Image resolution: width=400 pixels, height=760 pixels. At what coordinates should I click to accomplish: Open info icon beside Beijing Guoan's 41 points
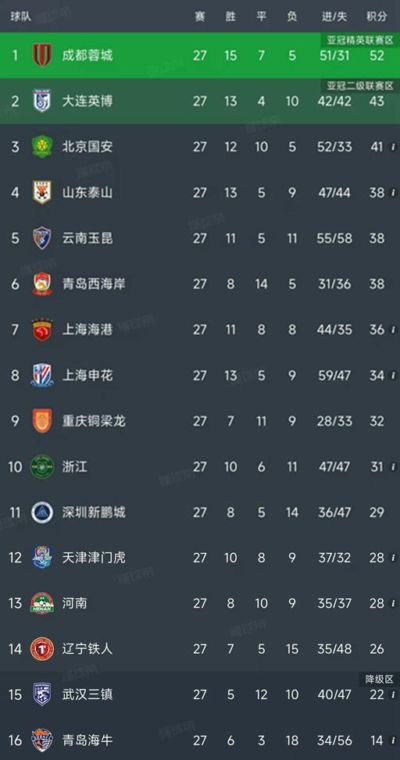391,147
